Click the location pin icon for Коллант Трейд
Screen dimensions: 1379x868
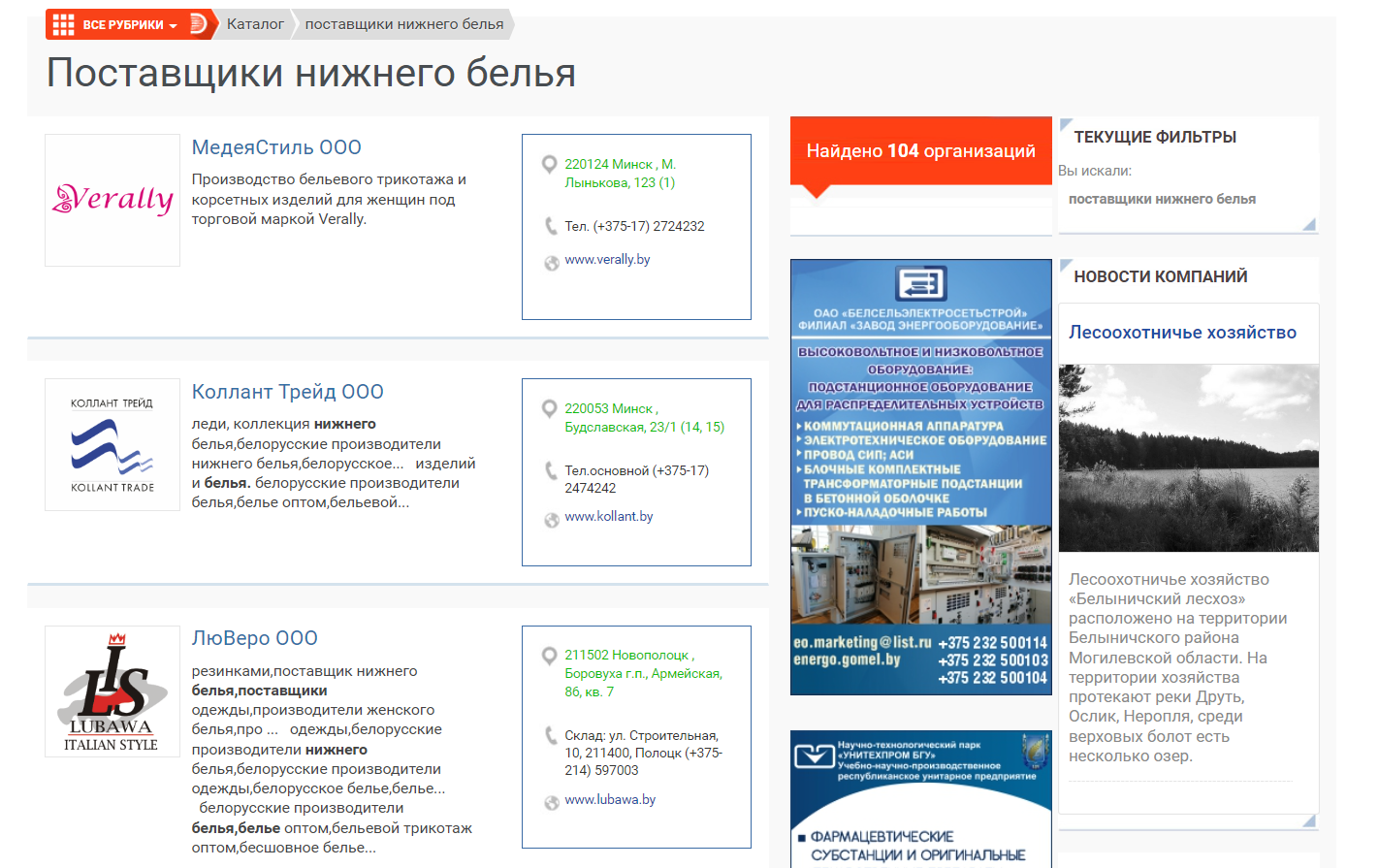[x=550, y=409]
